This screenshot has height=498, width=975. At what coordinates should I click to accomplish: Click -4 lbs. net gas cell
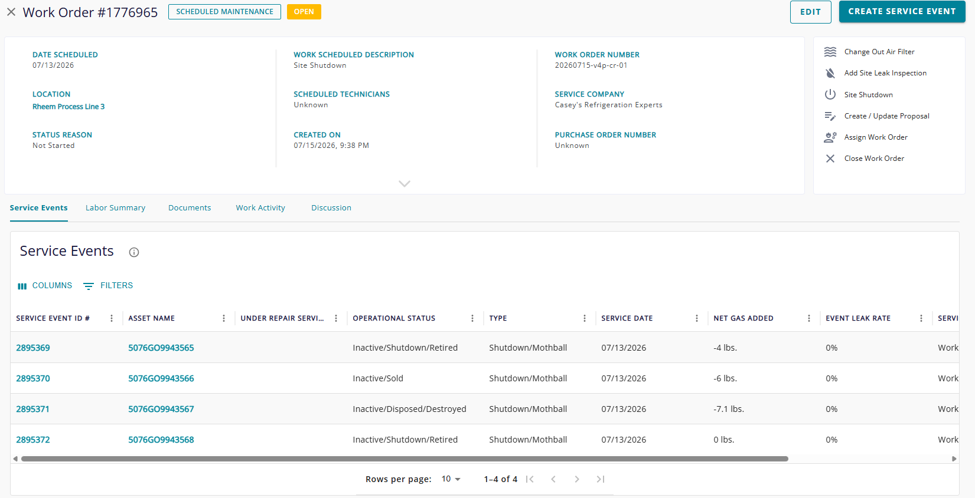point(725,348)
